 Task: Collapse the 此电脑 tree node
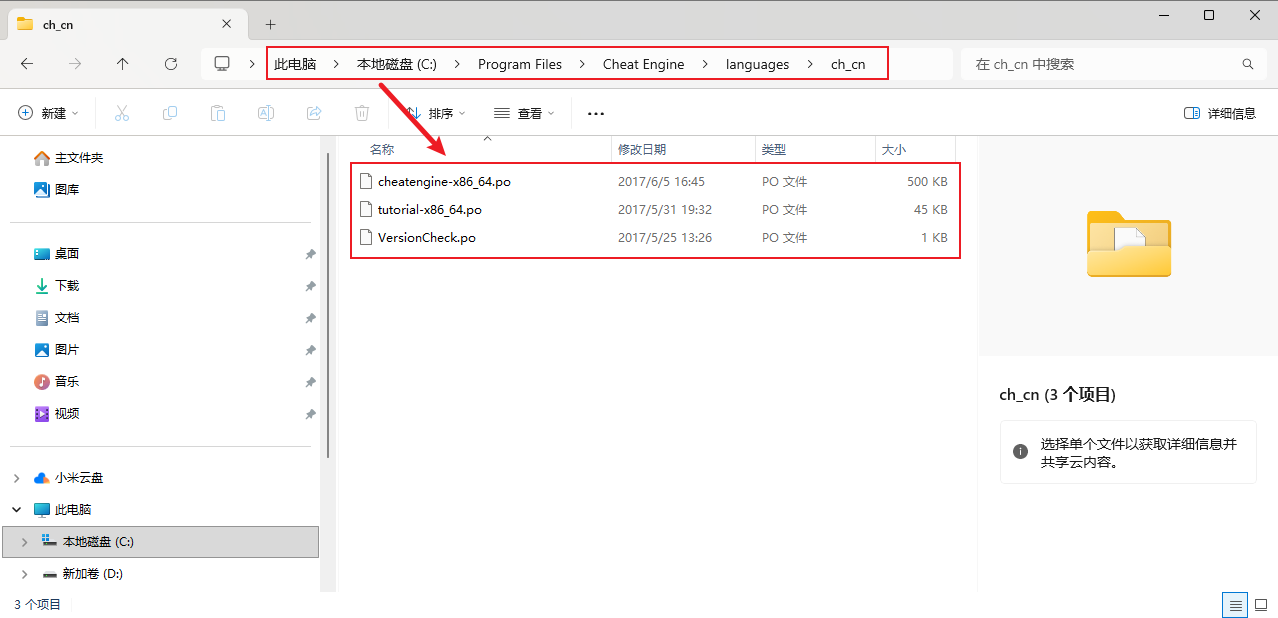pyautogui.click(x=17, y=510)
